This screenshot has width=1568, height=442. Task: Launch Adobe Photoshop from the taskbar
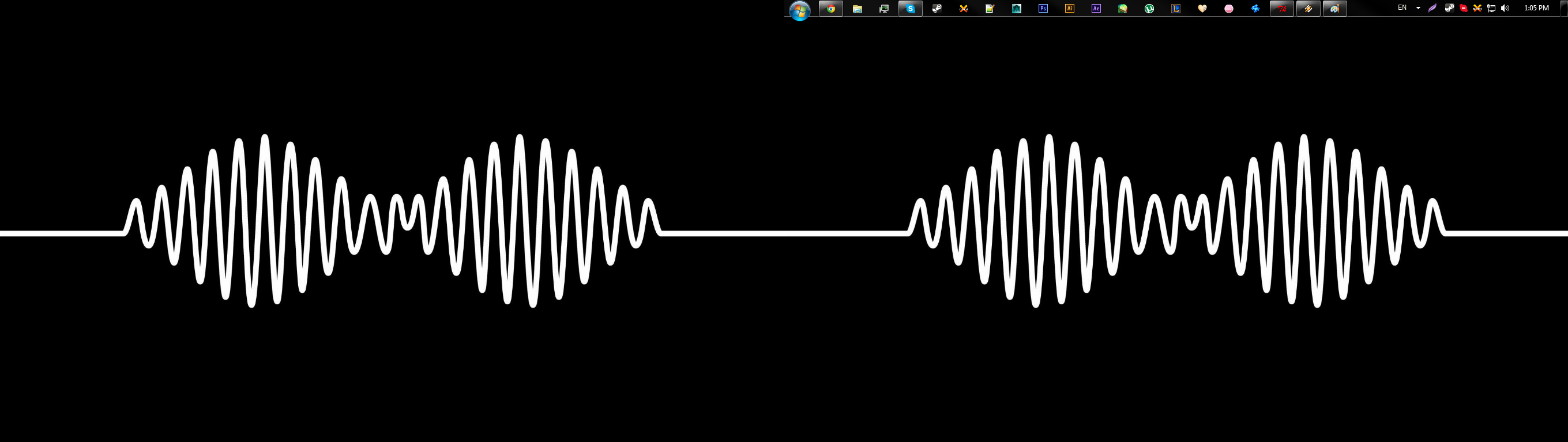(x=1043, y=9)
